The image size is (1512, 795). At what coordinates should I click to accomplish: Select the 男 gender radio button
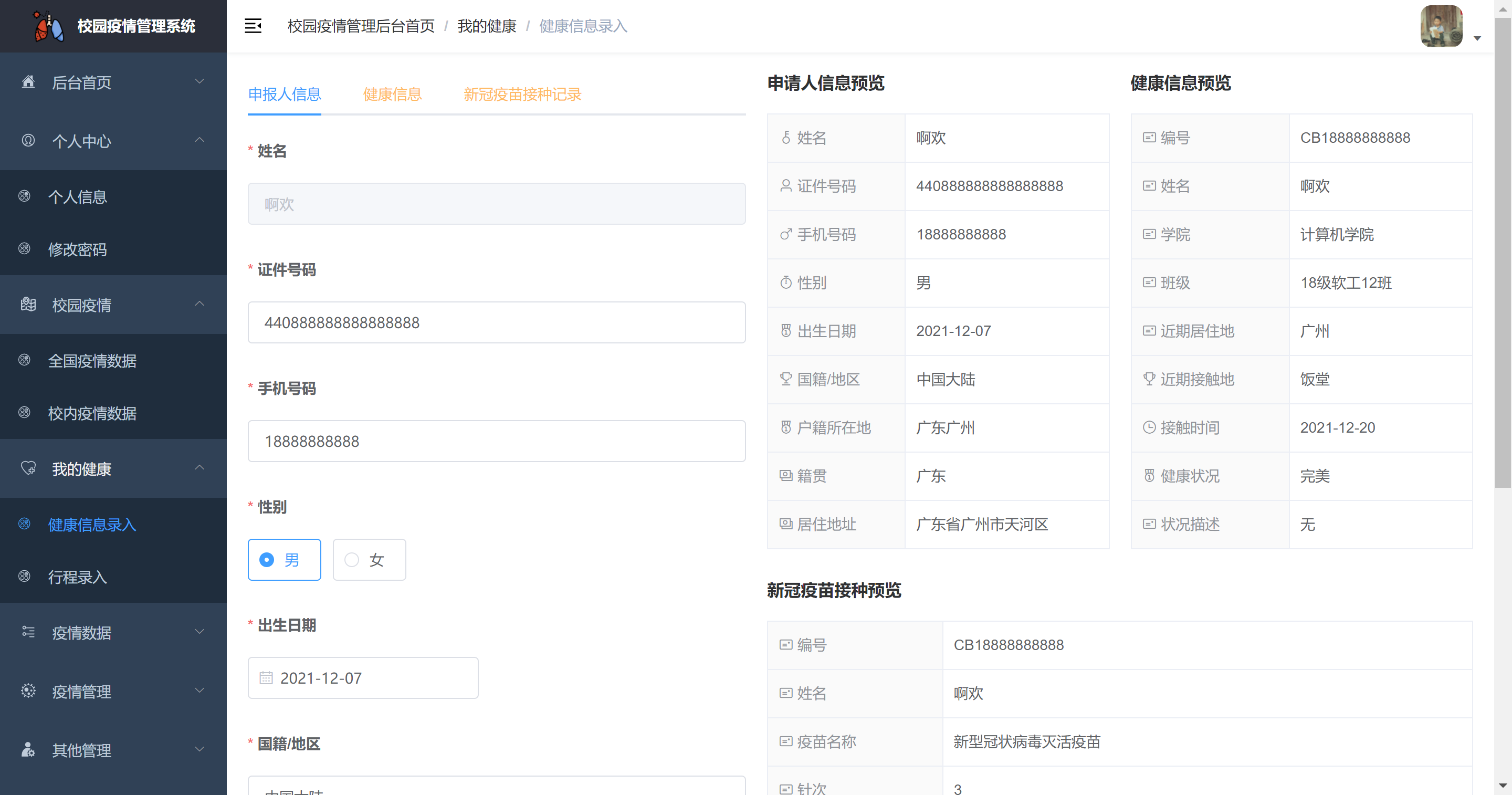(x=267, y=560)
